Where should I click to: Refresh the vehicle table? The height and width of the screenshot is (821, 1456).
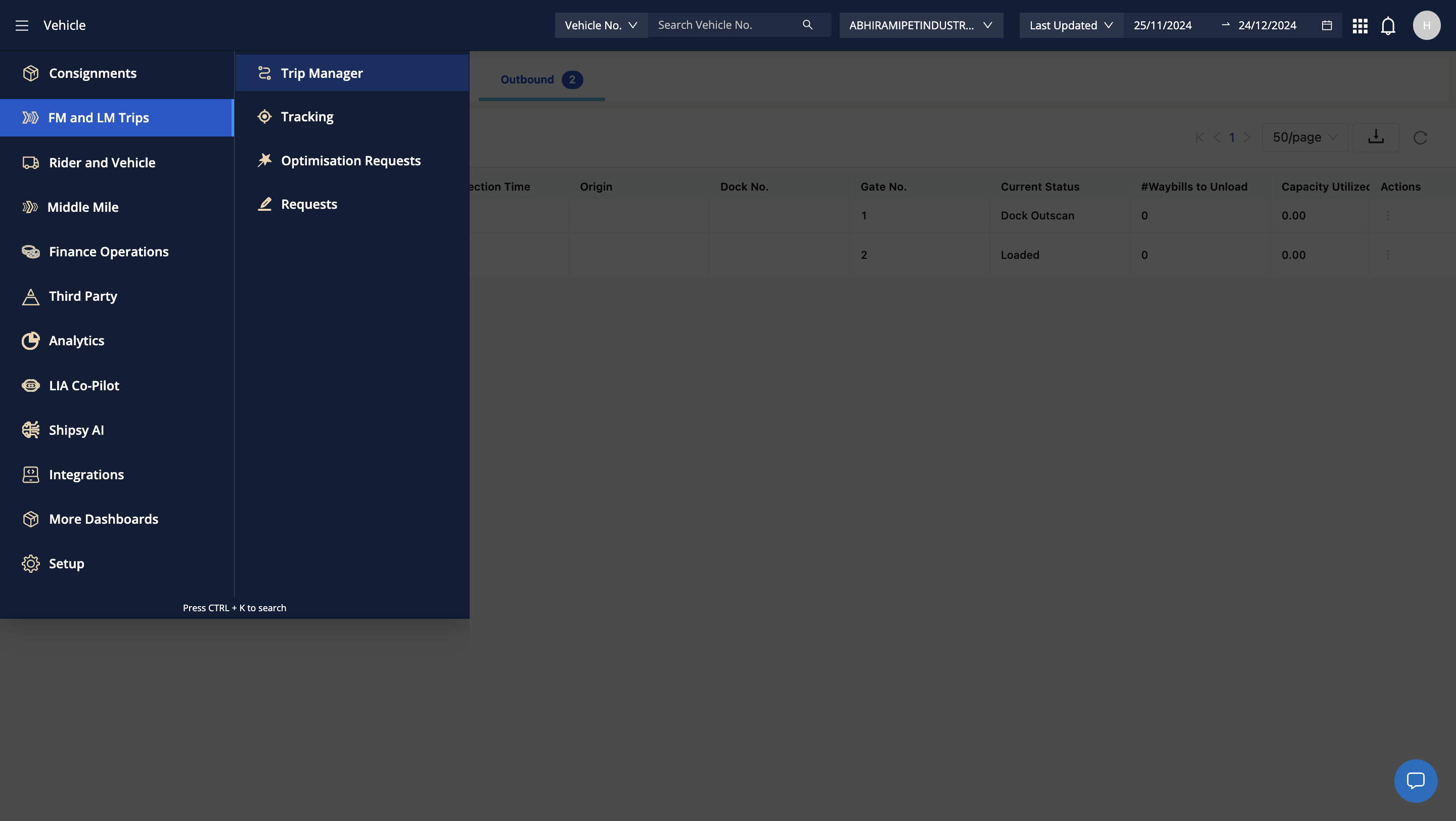click(1420, 138)
